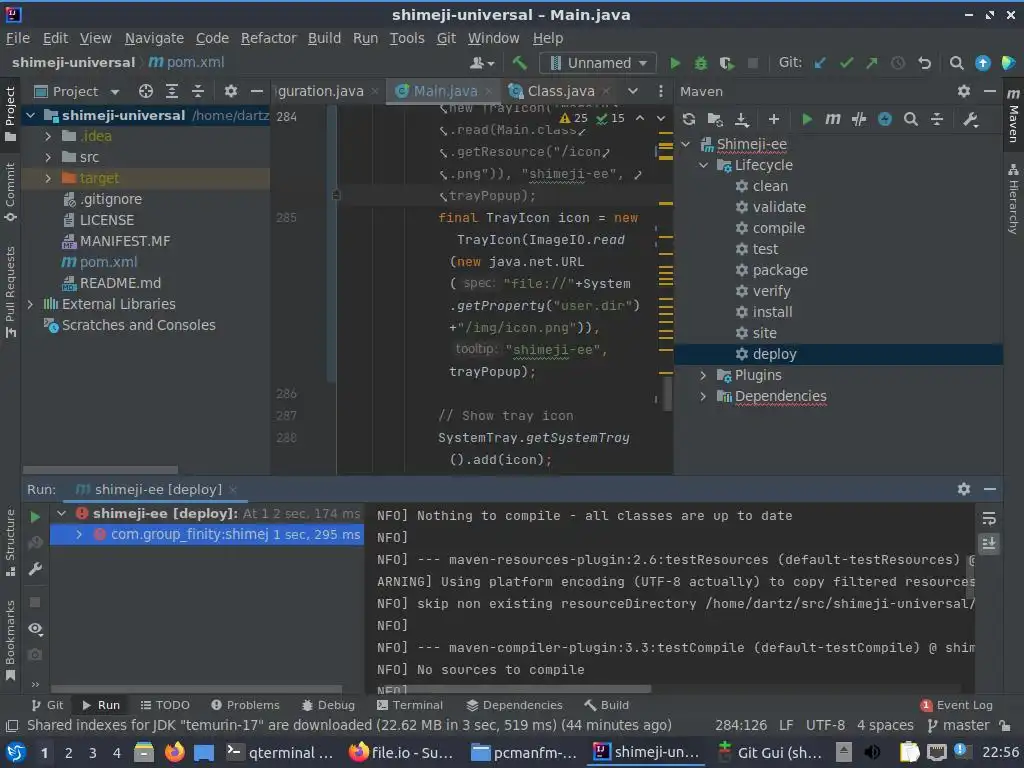Click Execute Maven Goal m icon
1024x768 pixels.
pos(833,119)
